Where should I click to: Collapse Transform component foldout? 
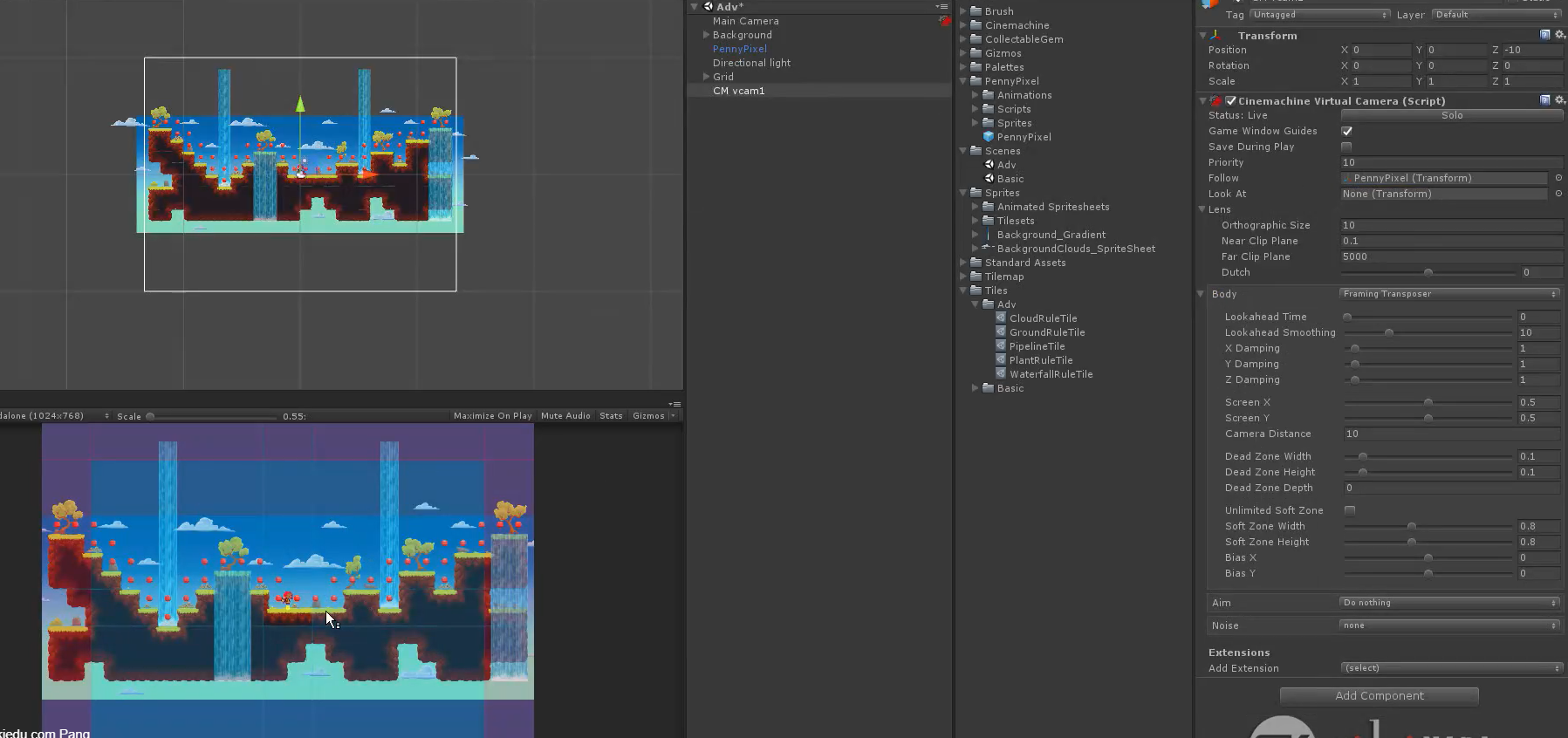pyautogui.click(x=1203, y=36)
